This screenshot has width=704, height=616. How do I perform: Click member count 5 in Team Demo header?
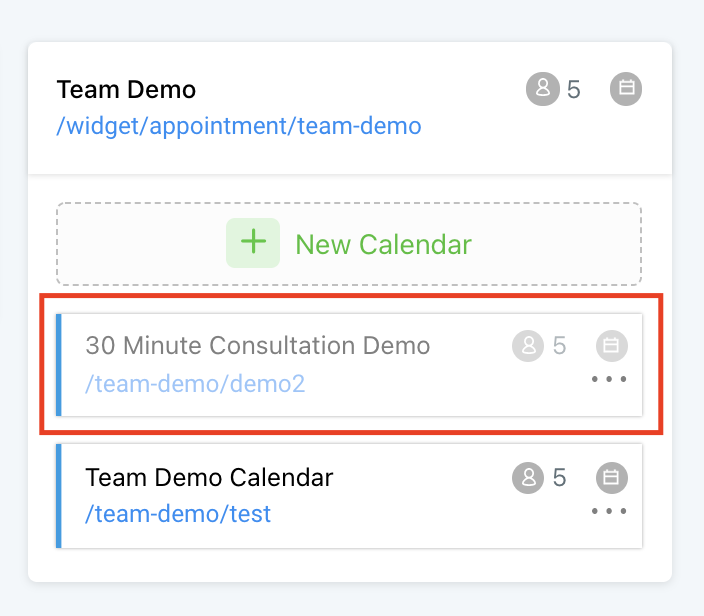click(573, 90)
